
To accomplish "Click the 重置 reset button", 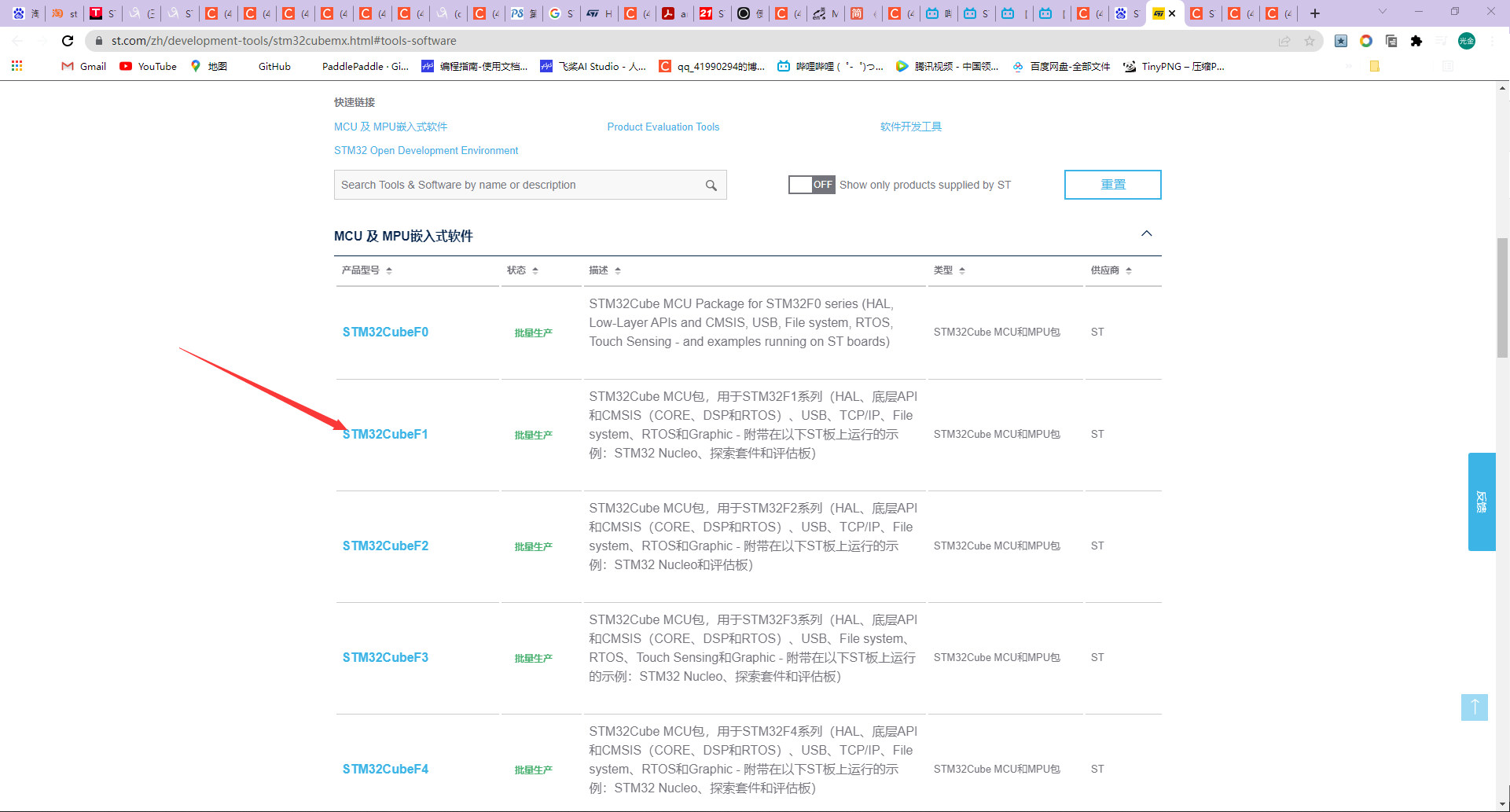I will tap(1113, 185).
